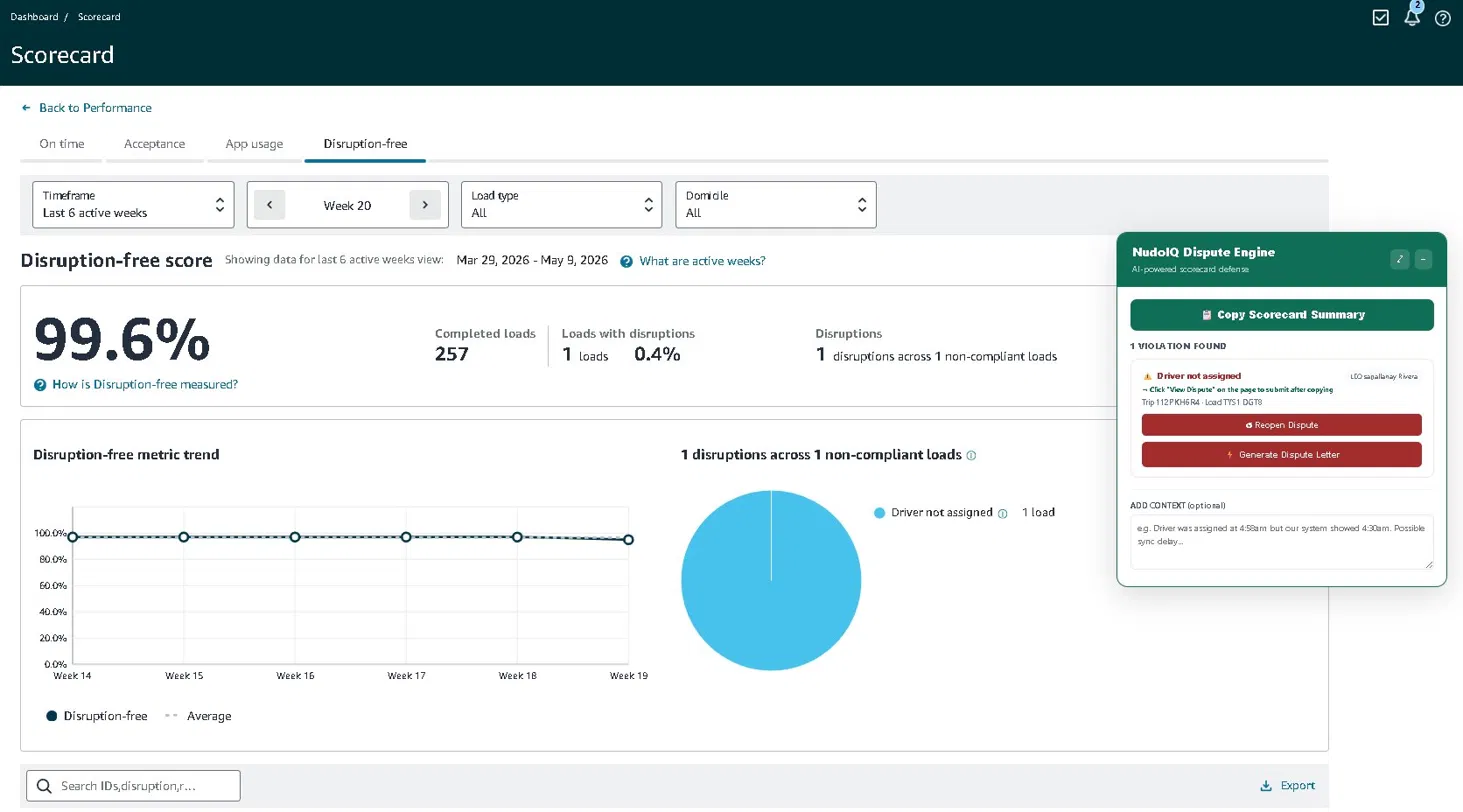
Task: Click the Week 16 data point on trend chart
Action: (x=295, y=537)
